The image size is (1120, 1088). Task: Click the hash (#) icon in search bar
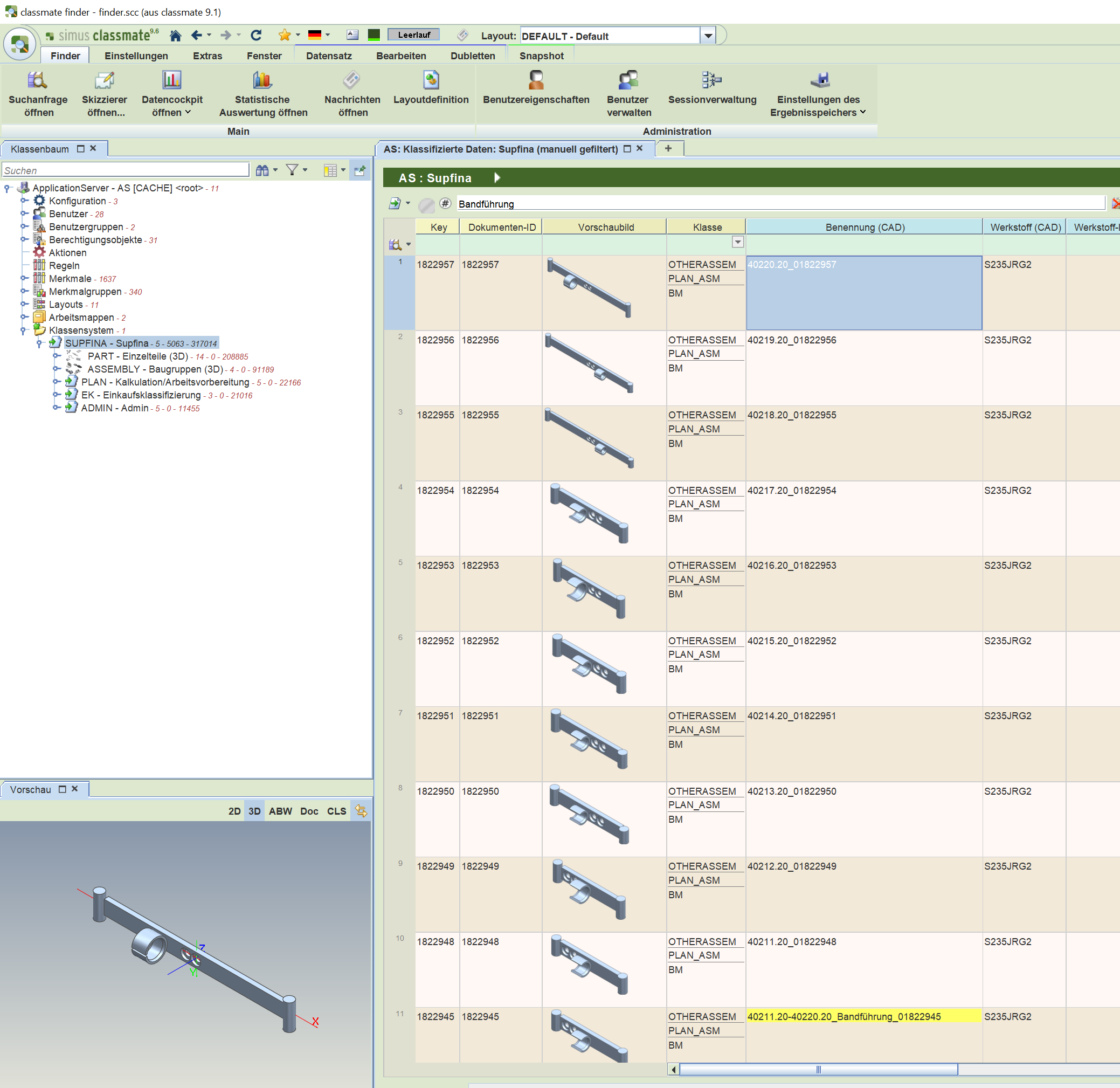click(445, 204)
